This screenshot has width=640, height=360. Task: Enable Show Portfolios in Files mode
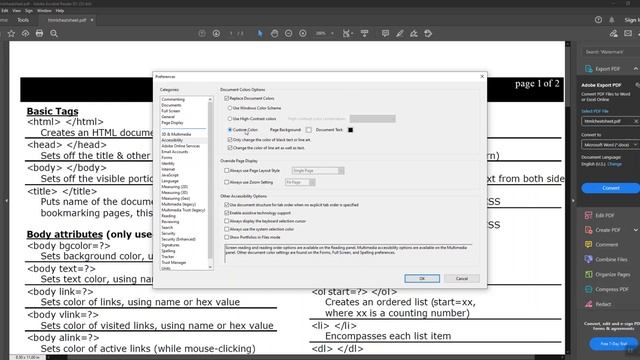[x=227, y=237]
